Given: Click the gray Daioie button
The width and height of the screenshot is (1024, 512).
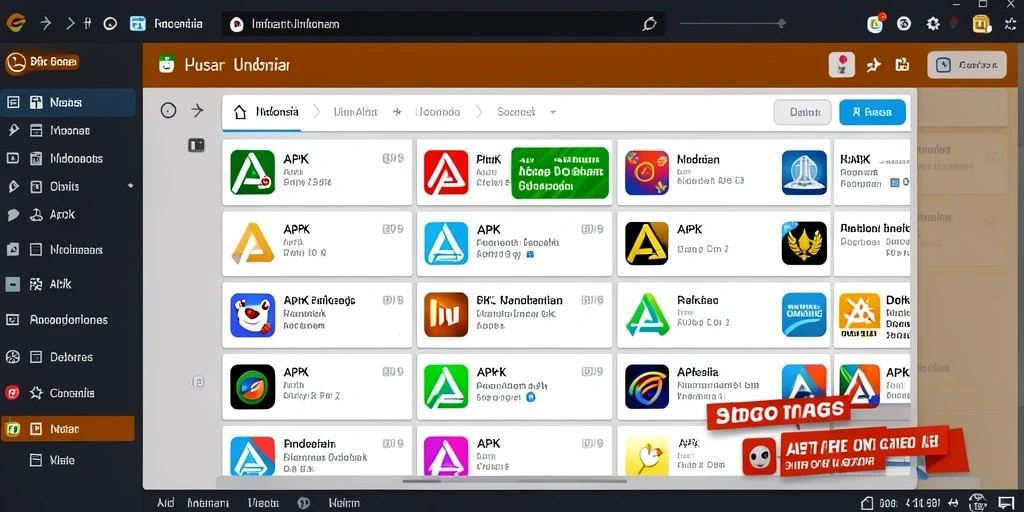Looking at the screenshot, I should click(x=803, y=112).
